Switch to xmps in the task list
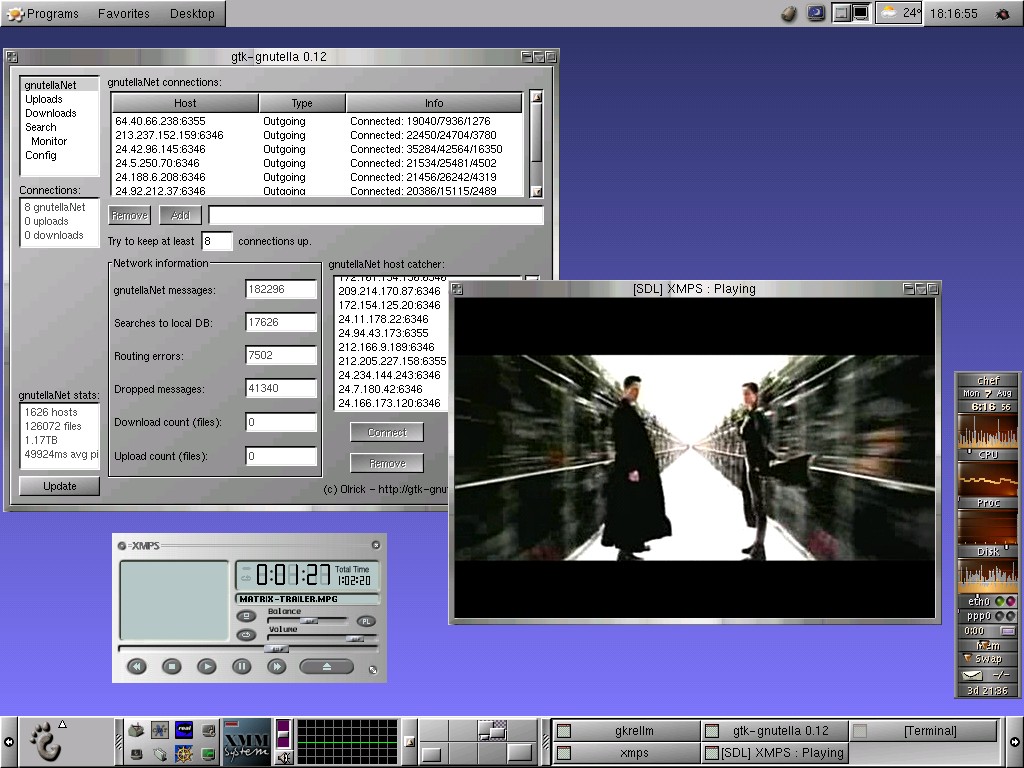 coord(626,752)
